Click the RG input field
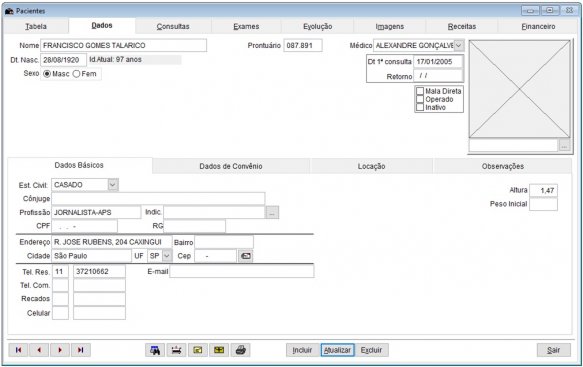The height and width of the screenshot is (367, 583). click(x=194, y=226)
